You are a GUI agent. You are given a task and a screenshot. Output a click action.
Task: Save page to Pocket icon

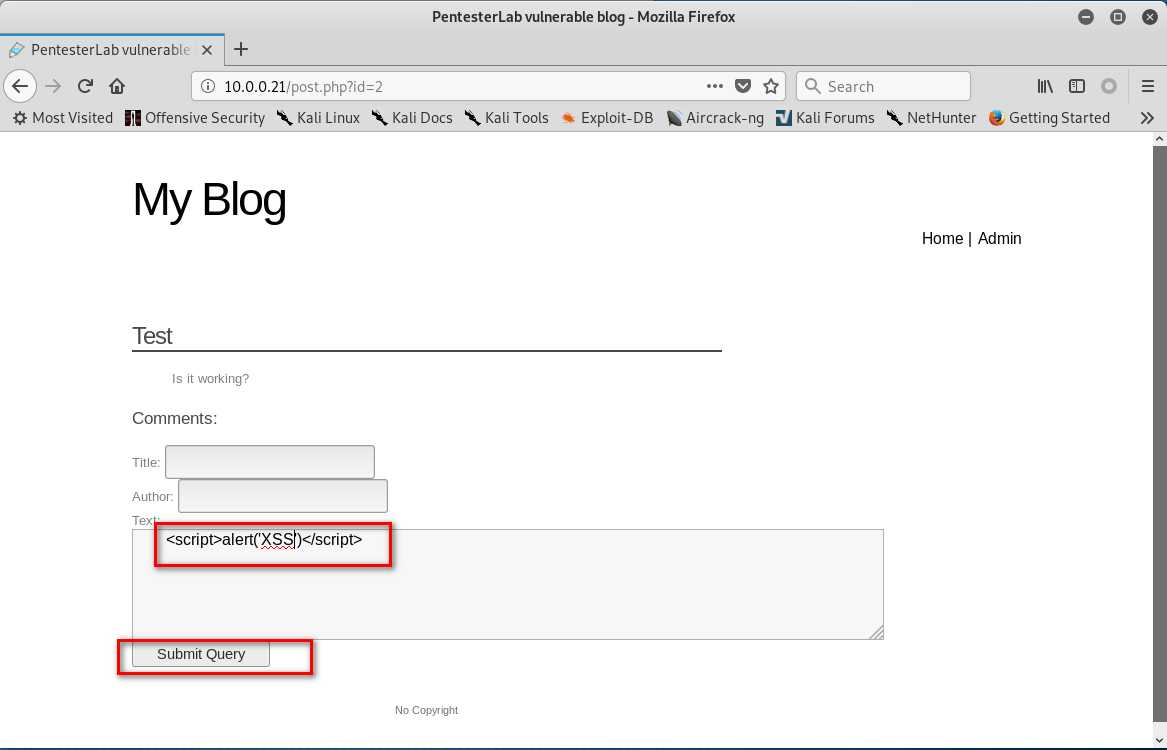[743, 86]
